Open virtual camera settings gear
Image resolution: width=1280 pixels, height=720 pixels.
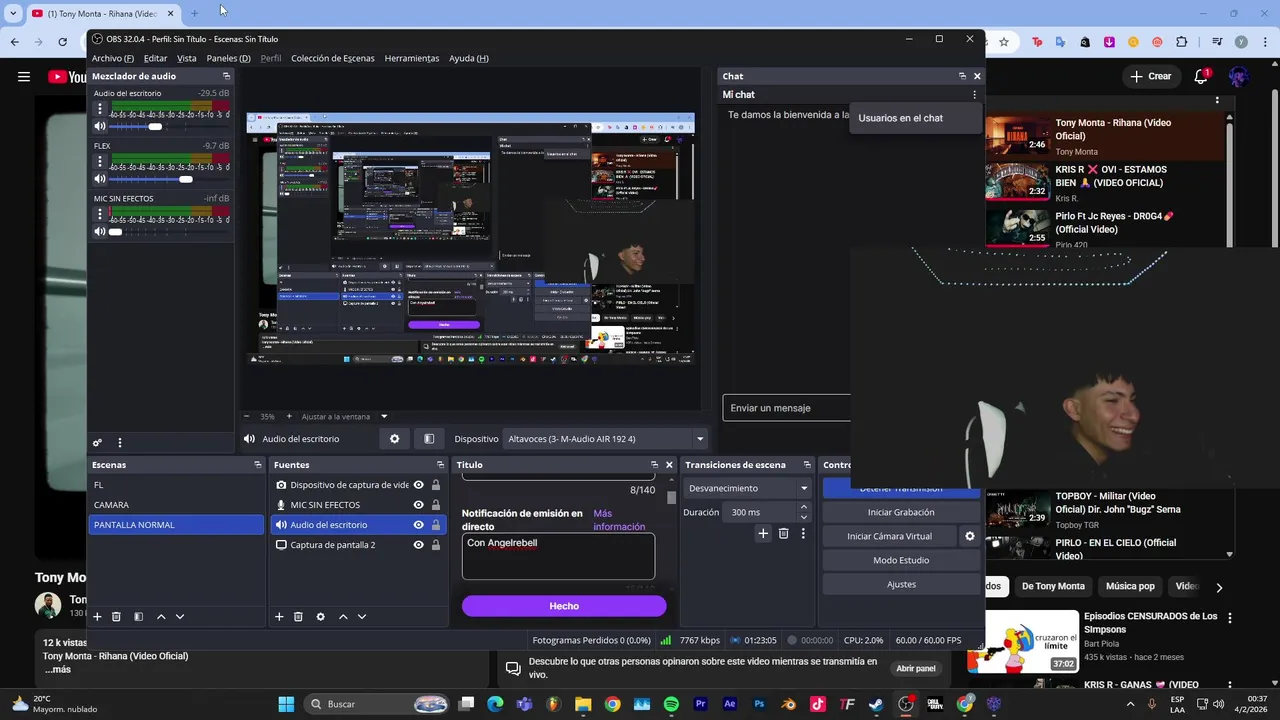[x=969, y=536]
